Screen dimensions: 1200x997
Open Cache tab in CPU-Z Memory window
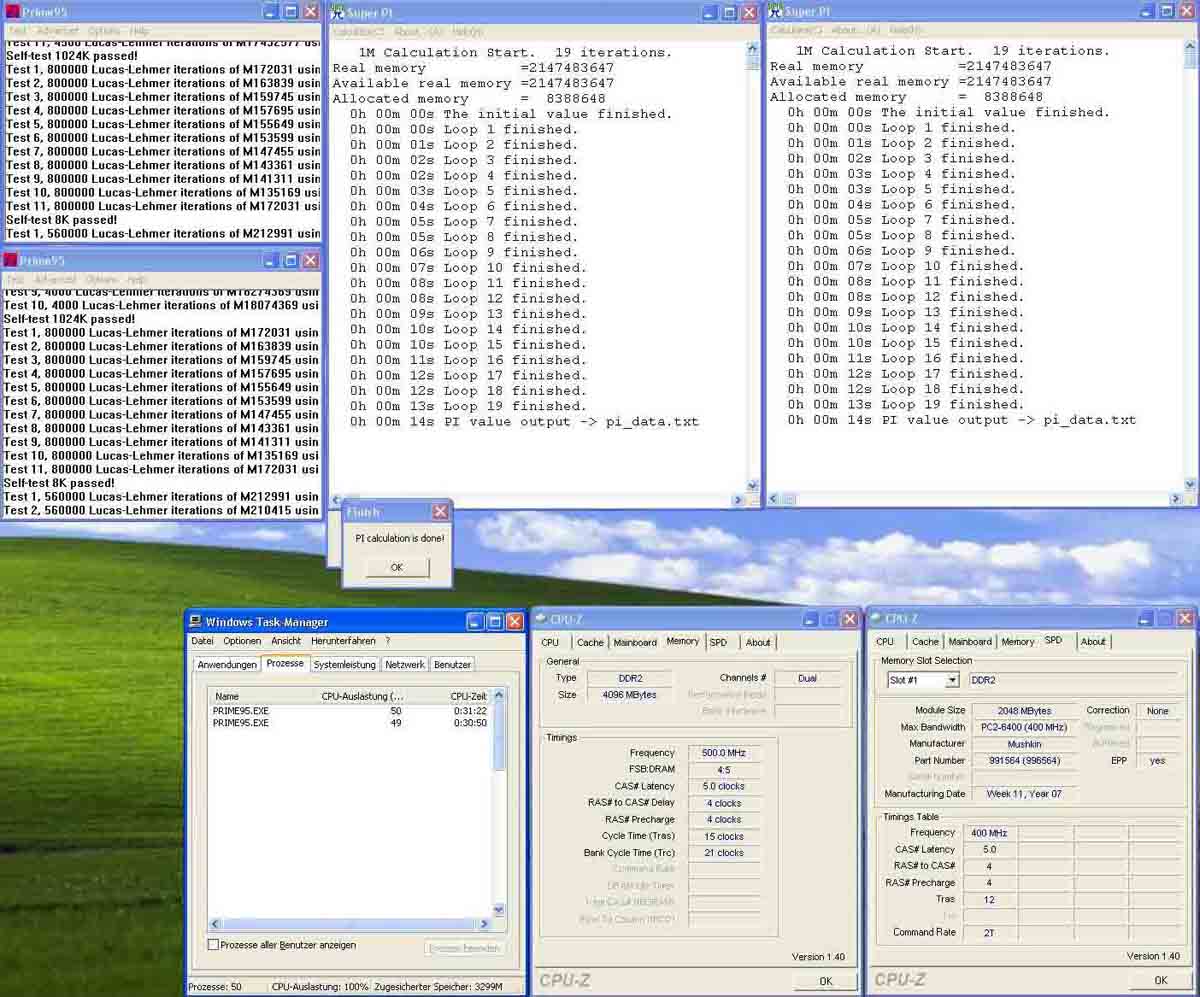(x=590, y=642)
